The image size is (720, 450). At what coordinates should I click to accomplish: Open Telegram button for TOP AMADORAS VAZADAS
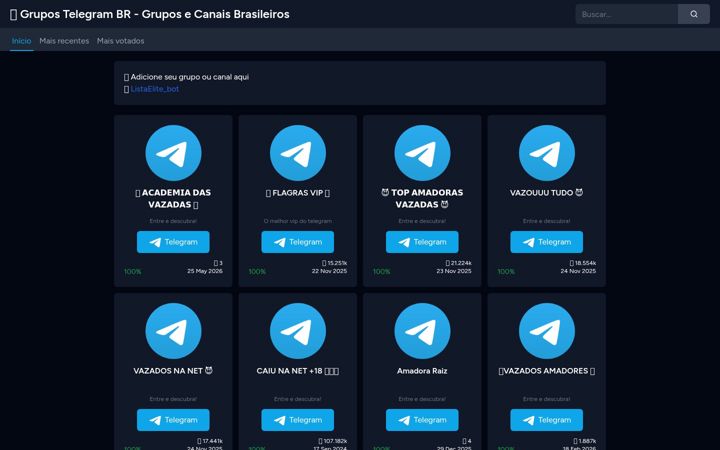point(422,242)
